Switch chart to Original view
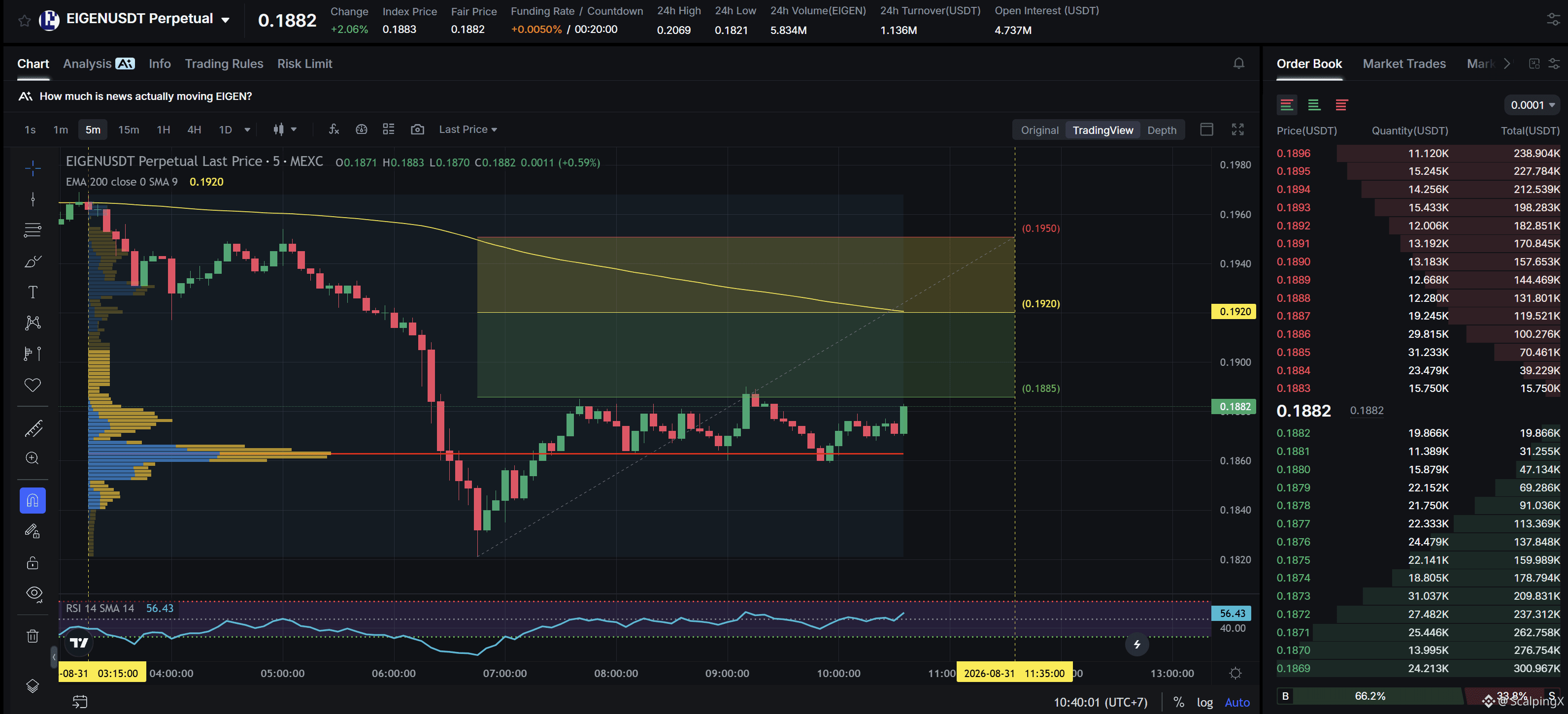Screen dimensions: 1568x714 tap(1039, 130)
